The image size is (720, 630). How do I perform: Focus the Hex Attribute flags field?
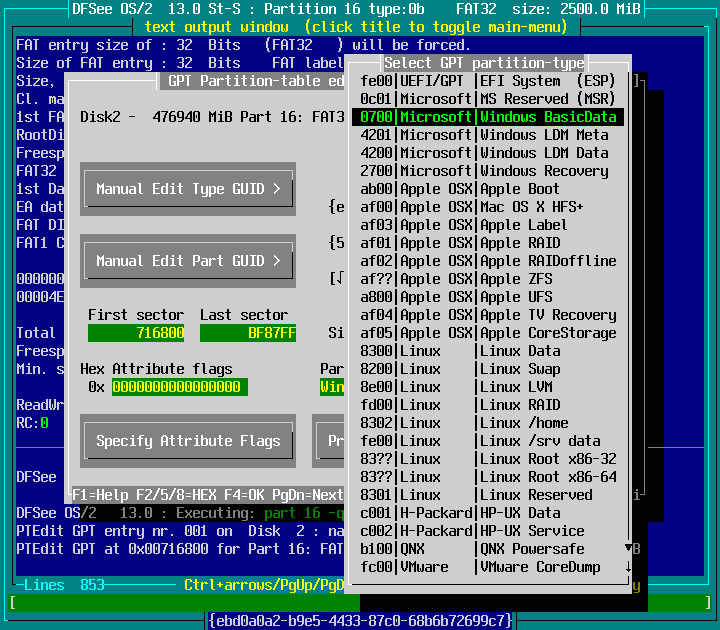179,387
